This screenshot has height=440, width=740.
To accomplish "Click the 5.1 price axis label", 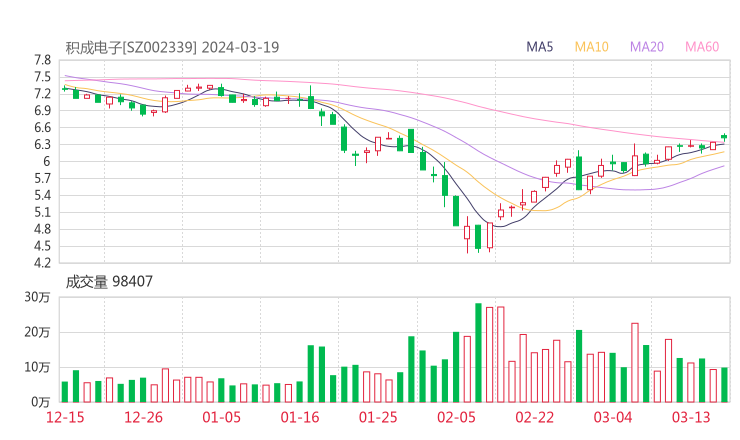I will pos(42,212).
